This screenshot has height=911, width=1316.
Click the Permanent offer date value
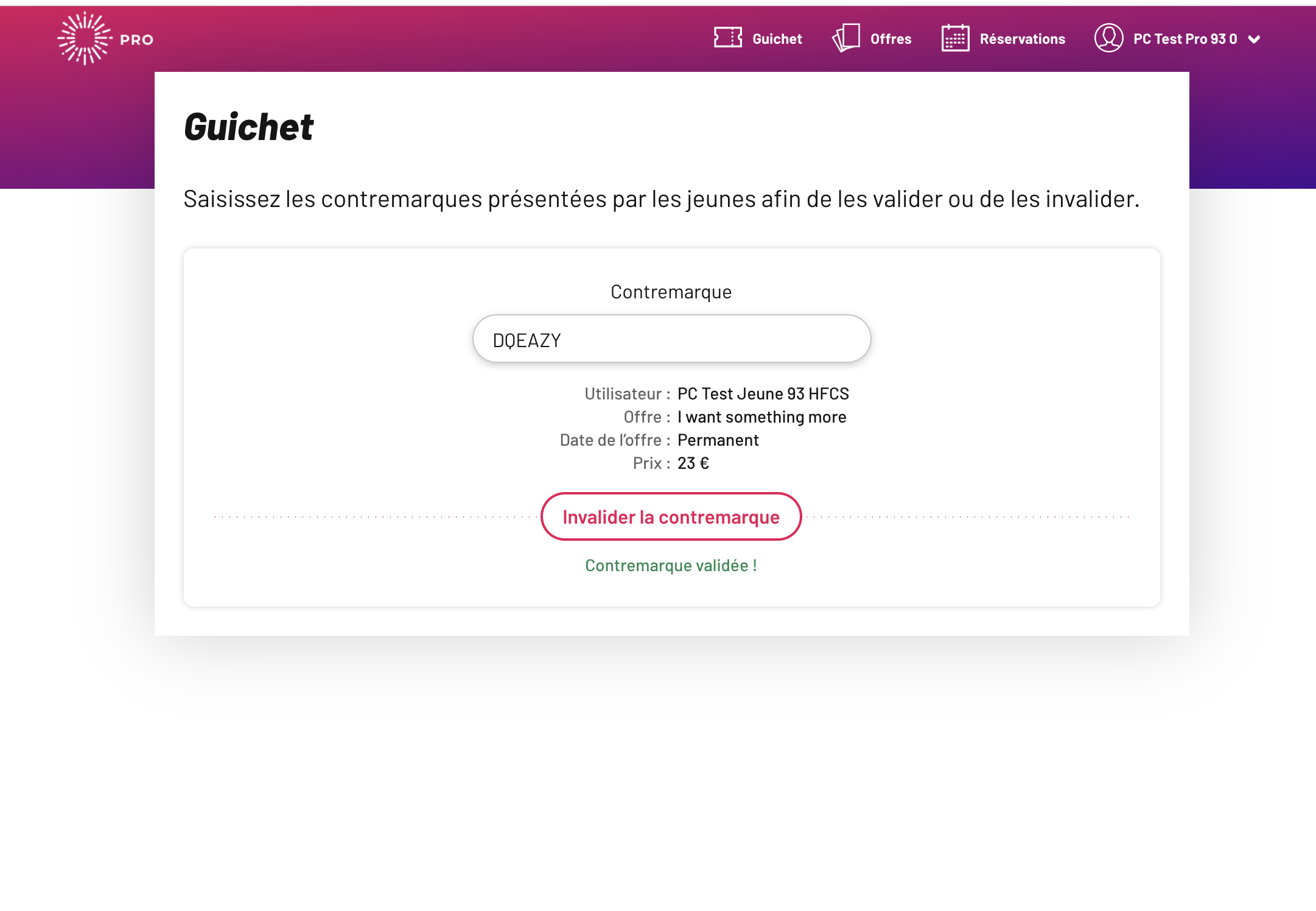point(718,440)
